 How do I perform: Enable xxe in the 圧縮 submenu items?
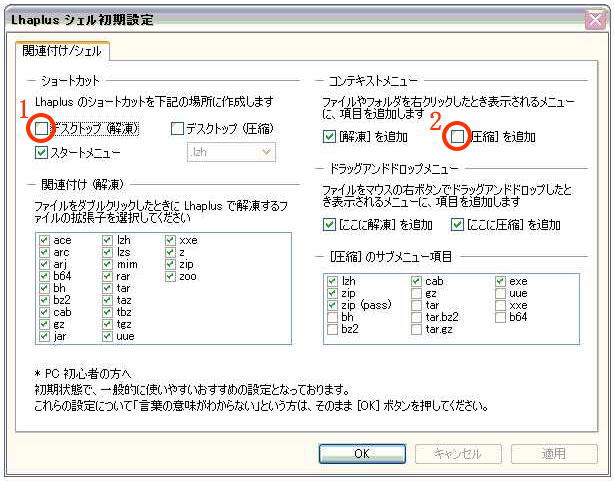(x=500, y=305)
